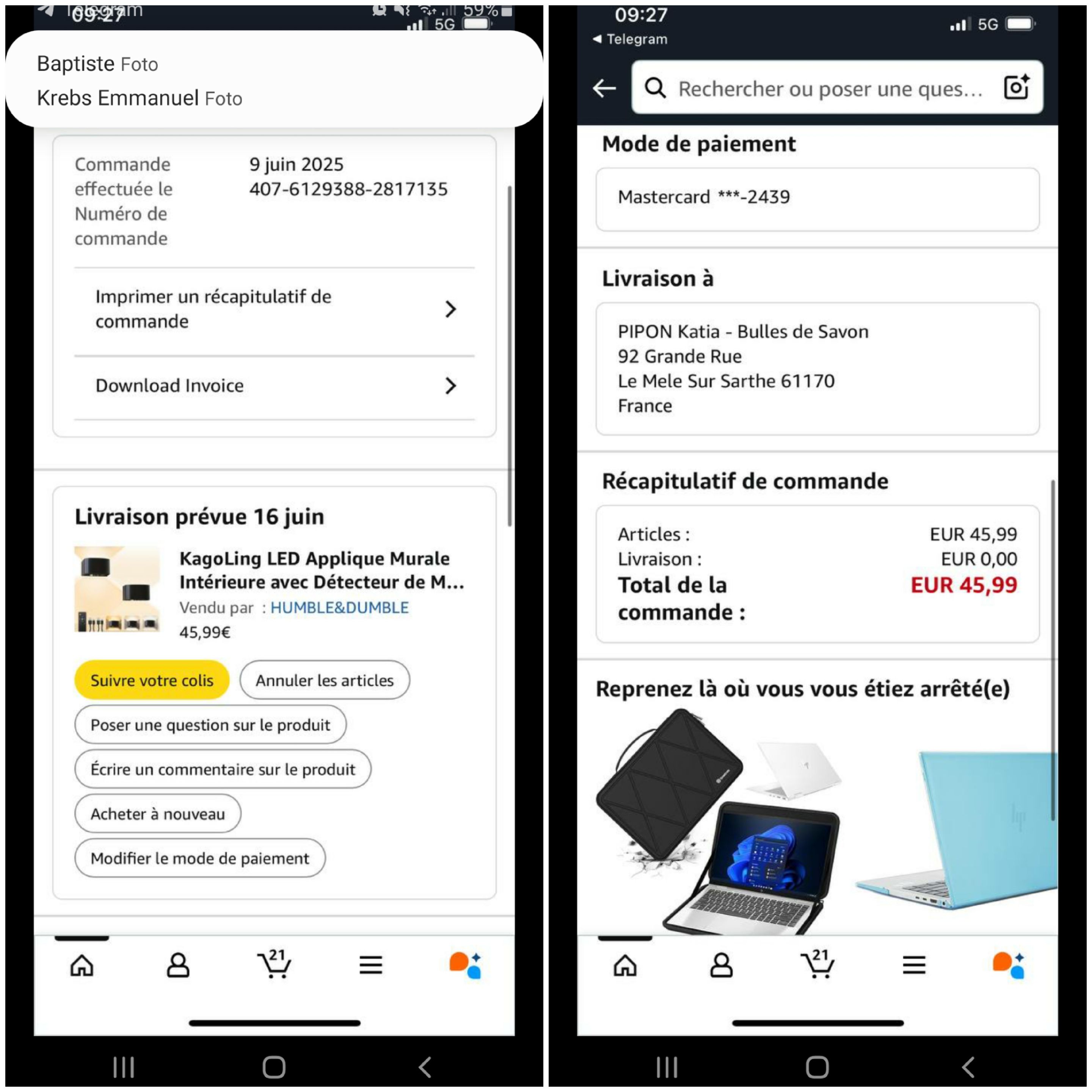Image resolution: width=1092 pixels, height=1092 pixels.
Task: Expand Imprimer un récapitulatif de commande
Action: 274,309
